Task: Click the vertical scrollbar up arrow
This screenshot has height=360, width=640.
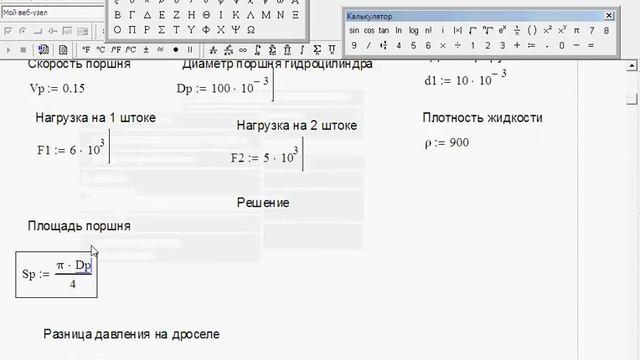Action: (x=631, y=65)
